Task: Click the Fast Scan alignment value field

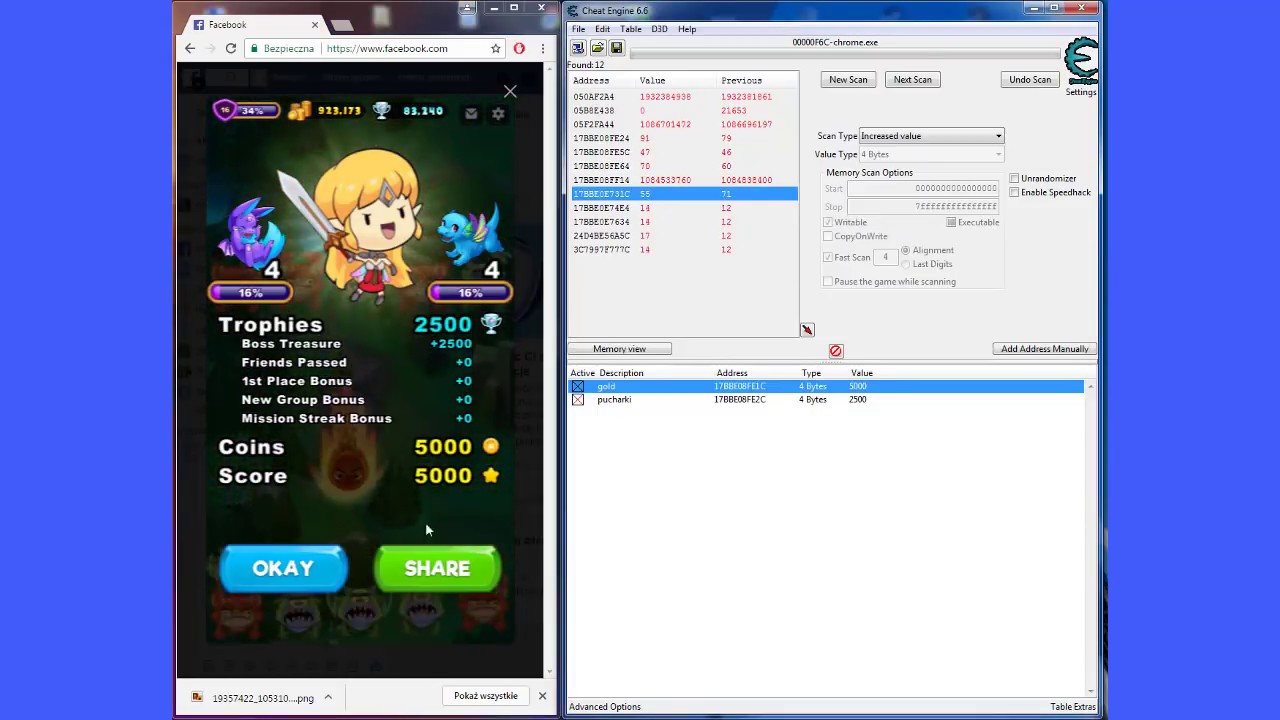Action: tap(885, 257)
